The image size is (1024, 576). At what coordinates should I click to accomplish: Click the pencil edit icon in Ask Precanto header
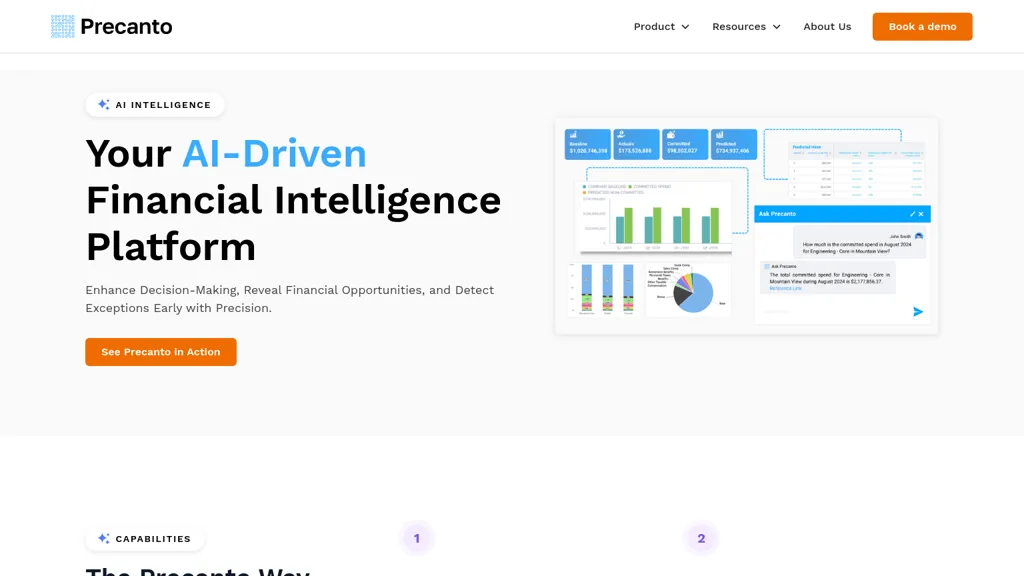(x=912, y=214)
